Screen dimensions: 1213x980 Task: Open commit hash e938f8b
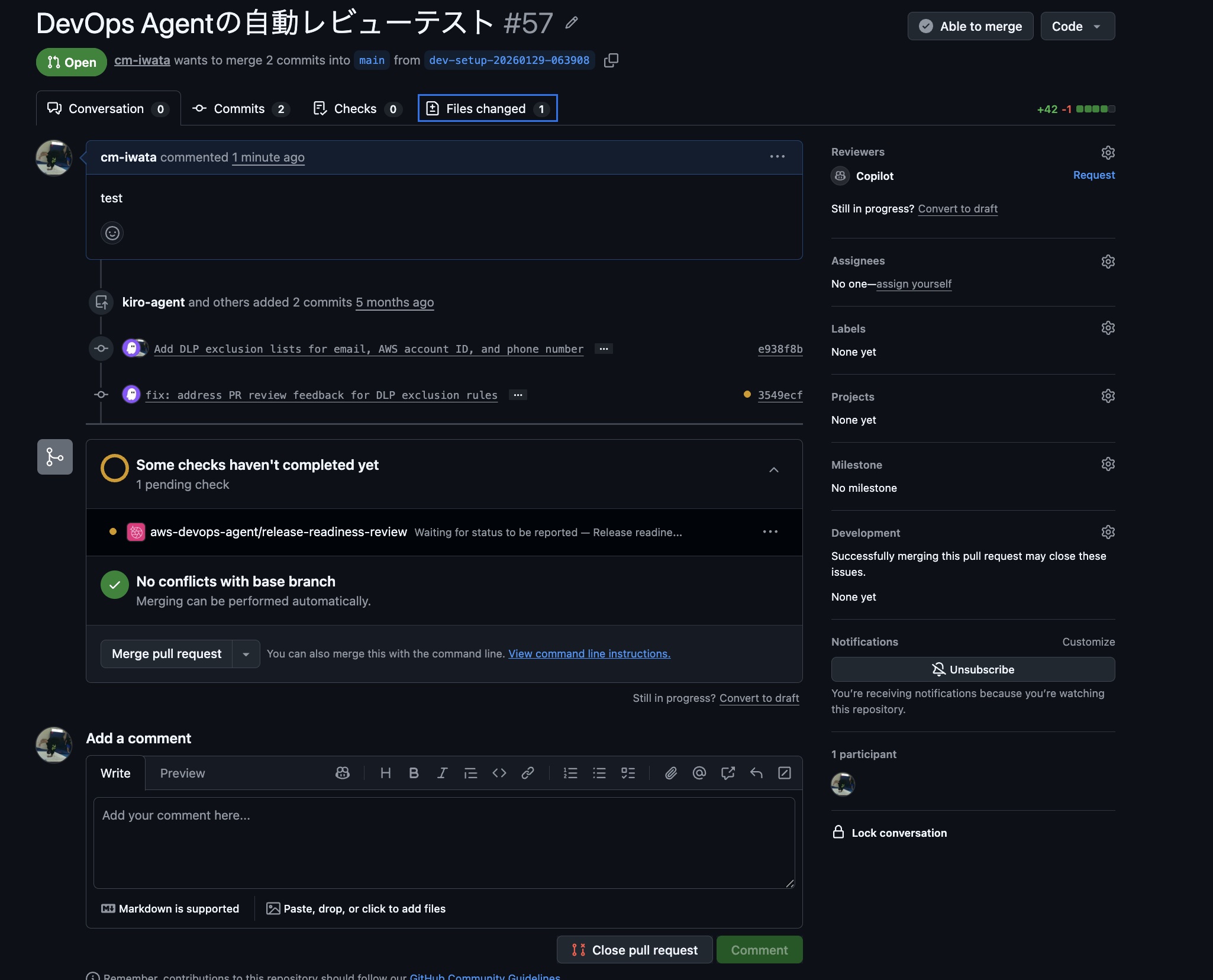780,349
